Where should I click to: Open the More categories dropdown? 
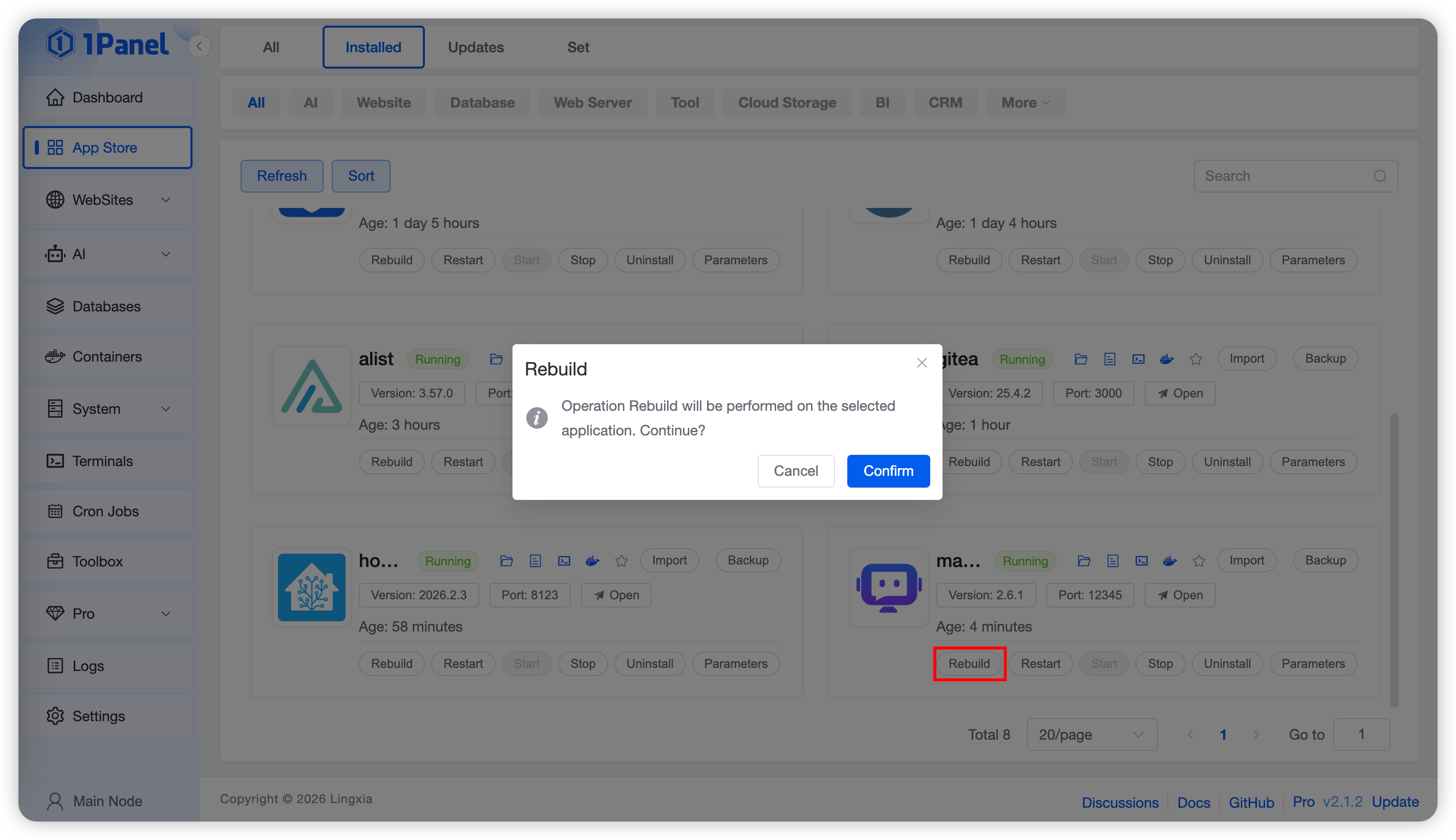coord(1025,102)
